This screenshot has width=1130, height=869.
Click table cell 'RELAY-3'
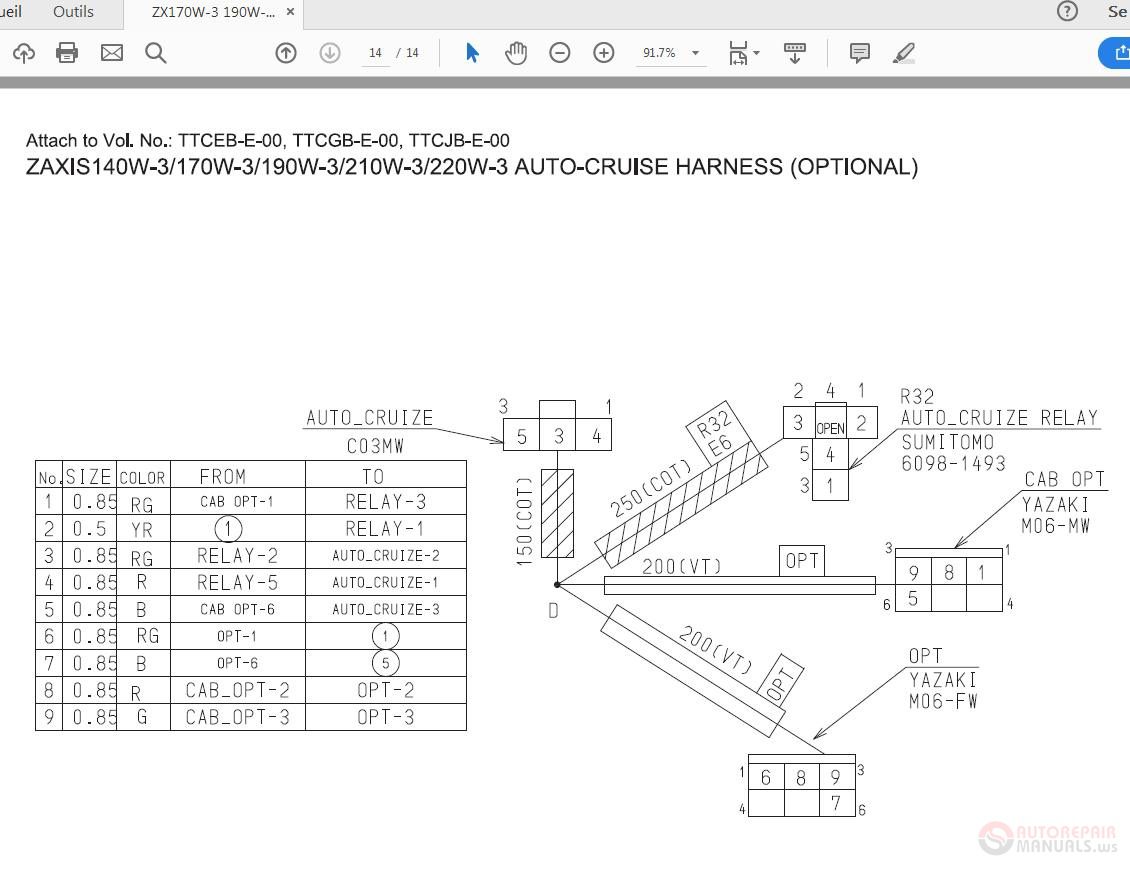386,502
